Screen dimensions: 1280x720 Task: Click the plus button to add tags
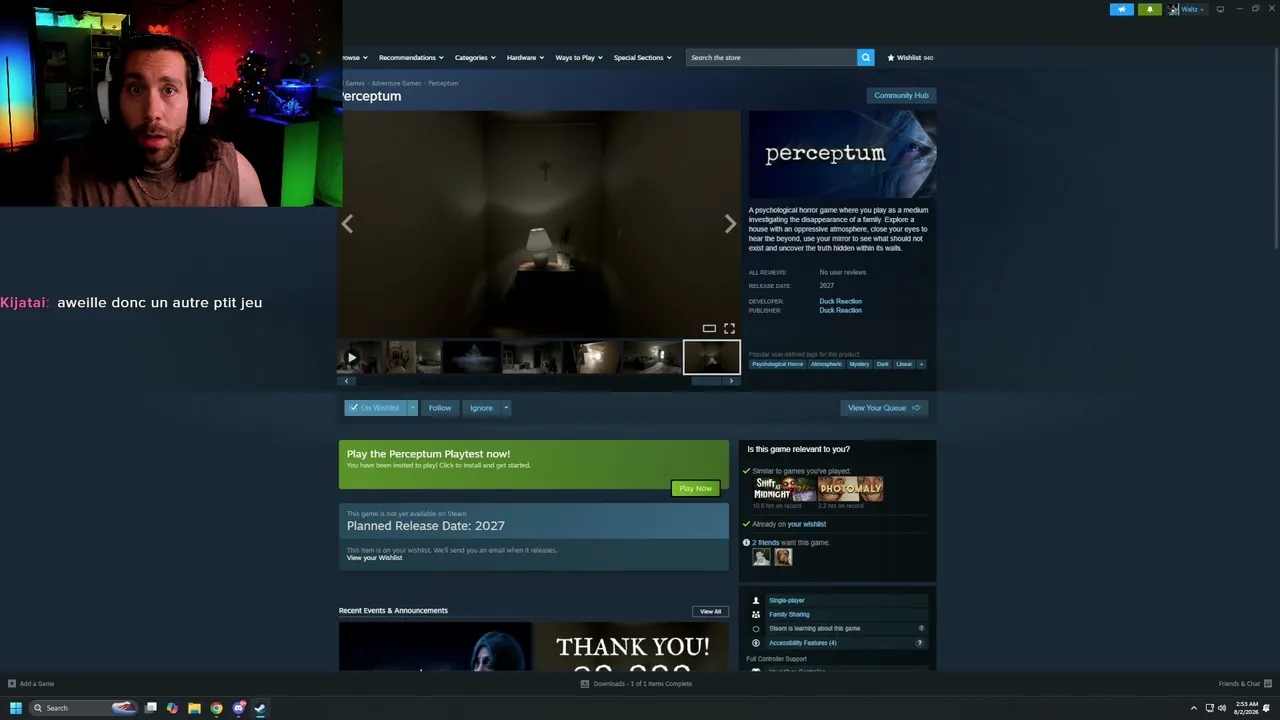point(921,364)
